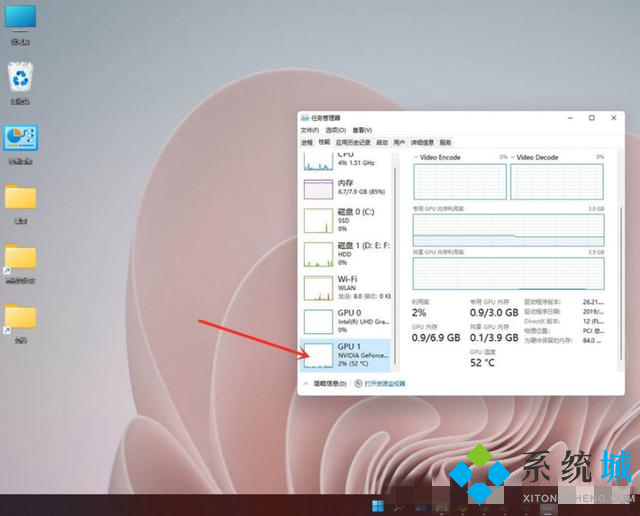Select the GPU 0 Intel UHD Graphics entry

tap(346, 321)
